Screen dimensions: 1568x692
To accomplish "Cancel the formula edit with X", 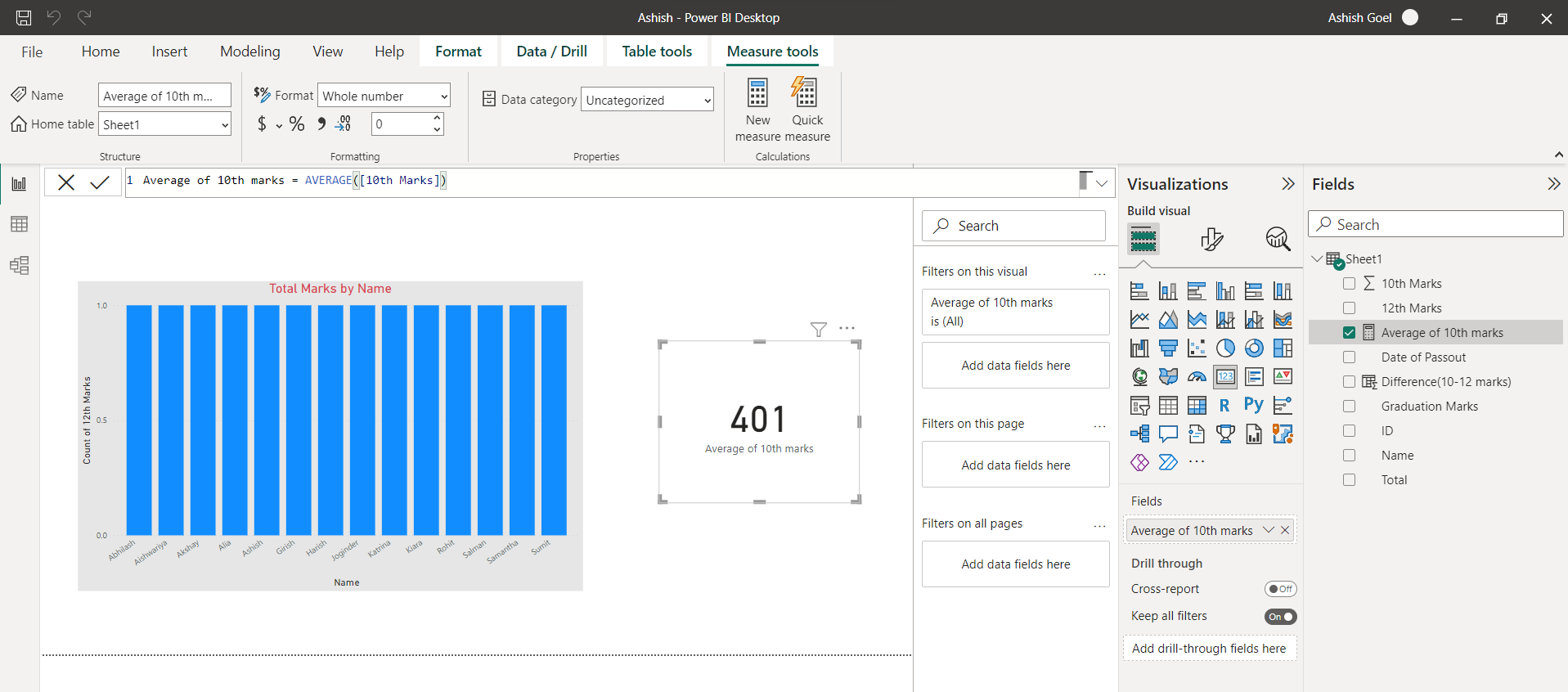I will [66, 182].
